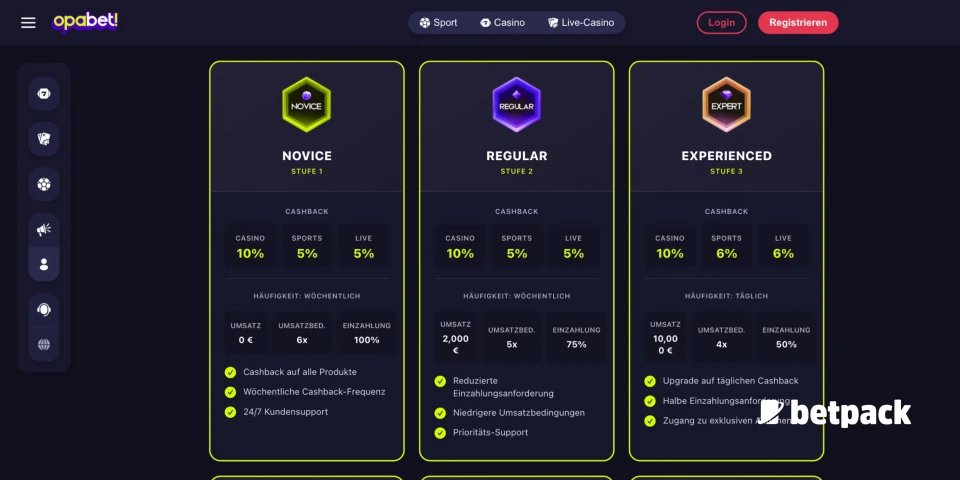Click the orange EXPERT hexagon badge
960x480 pixels.
(x=726, y=105)
